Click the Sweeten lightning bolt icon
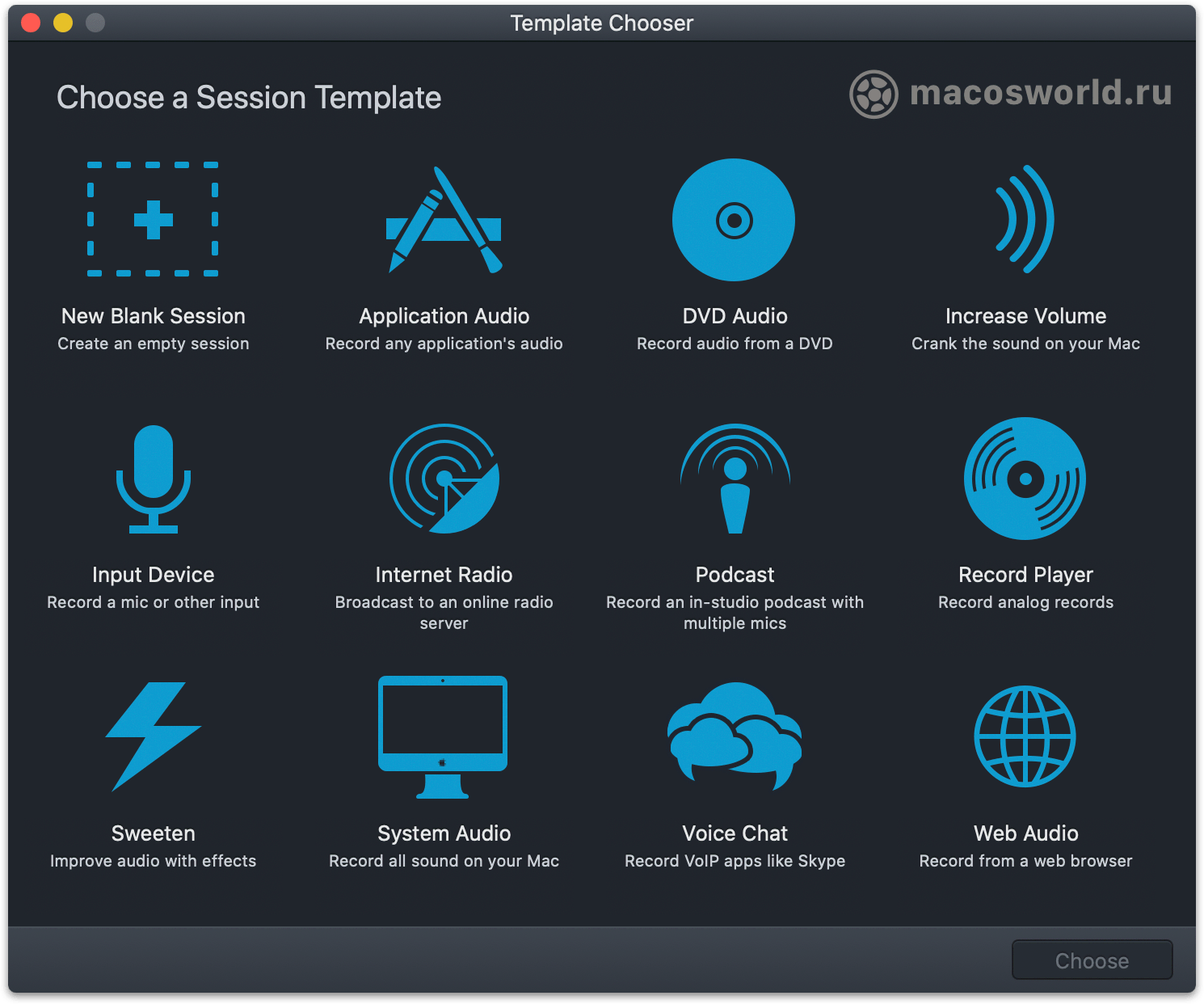The width and height of the screenshot is (1204, 1004). pyautogui.click(x=153, y=737)
